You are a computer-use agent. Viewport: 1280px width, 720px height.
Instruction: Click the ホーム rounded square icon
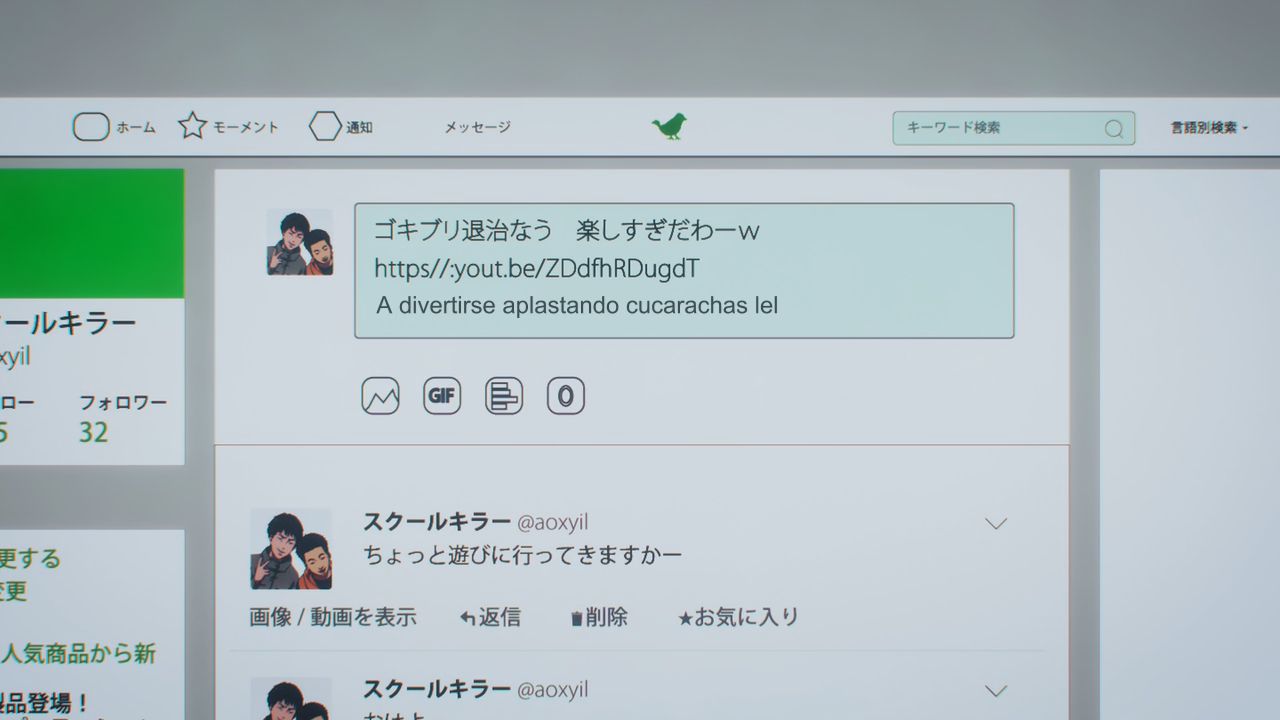point(91,127)
